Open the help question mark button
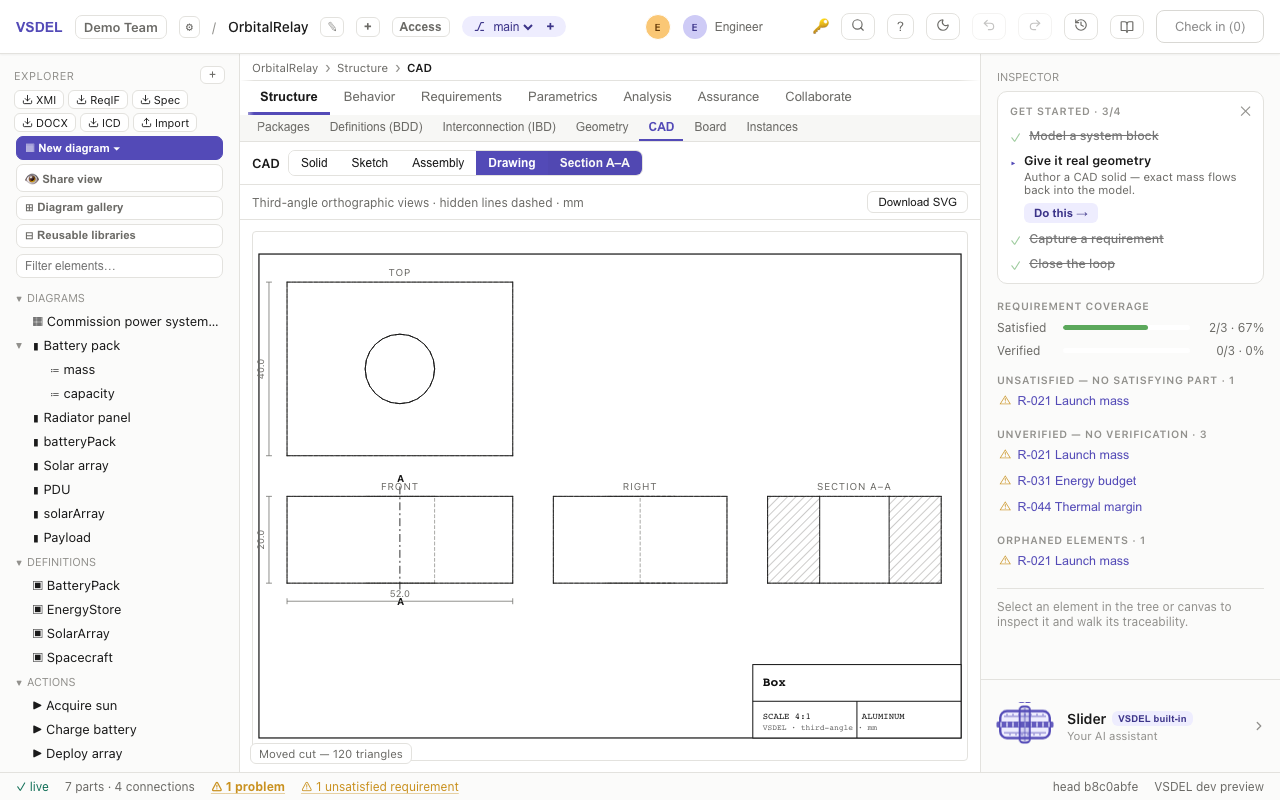1280x800 pixels. click(900, 27)
